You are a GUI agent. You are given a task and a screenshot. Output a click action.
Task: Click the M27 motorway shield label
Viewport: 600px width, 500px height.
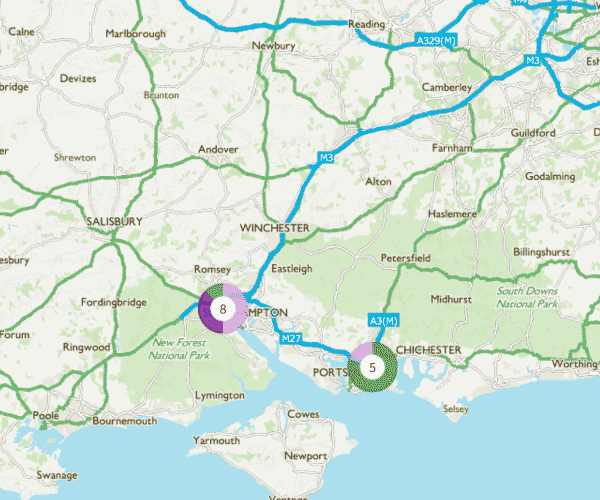(291, 339)
